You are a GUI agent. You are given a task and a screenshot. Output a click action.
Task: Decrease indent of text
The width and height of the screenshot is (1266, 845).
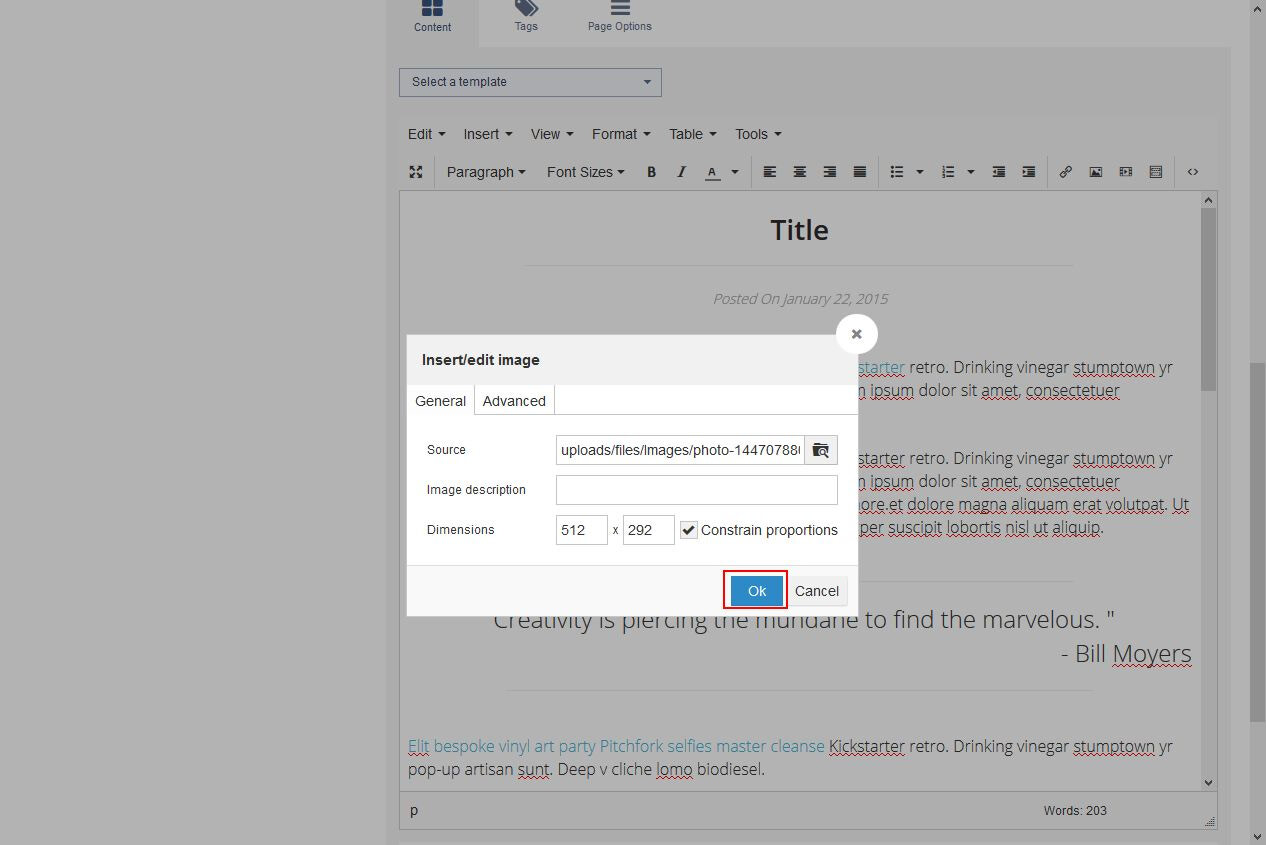click(998, 172)
